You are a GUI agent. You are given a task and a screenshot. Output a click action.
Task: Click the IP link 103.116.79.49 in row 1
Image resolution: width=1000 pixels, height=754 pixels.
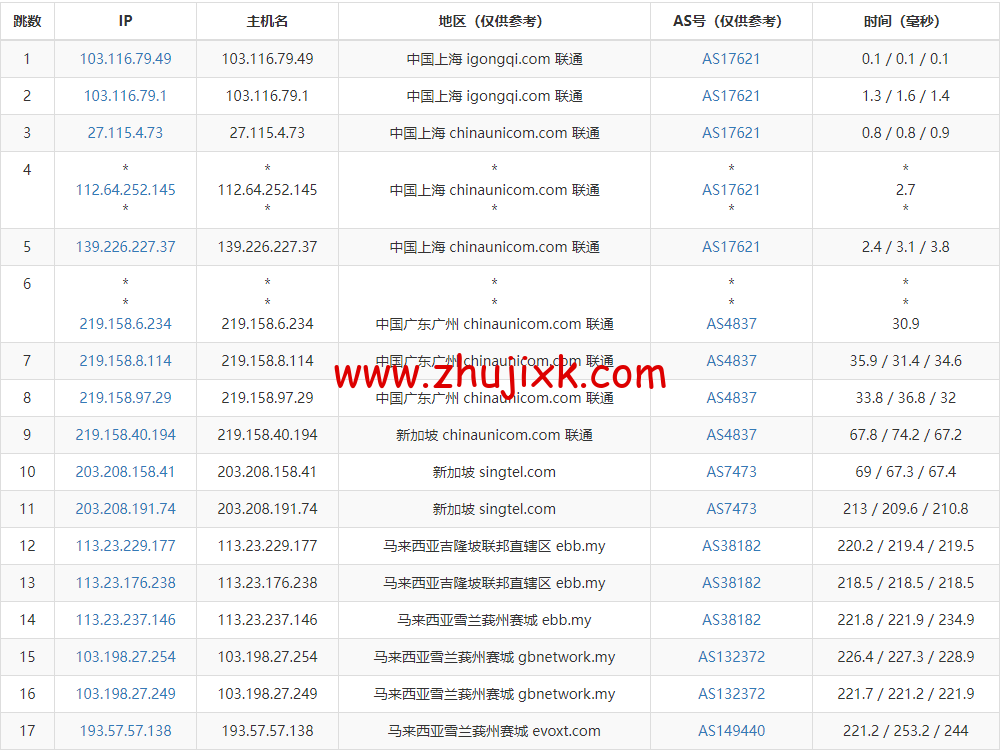124,59
